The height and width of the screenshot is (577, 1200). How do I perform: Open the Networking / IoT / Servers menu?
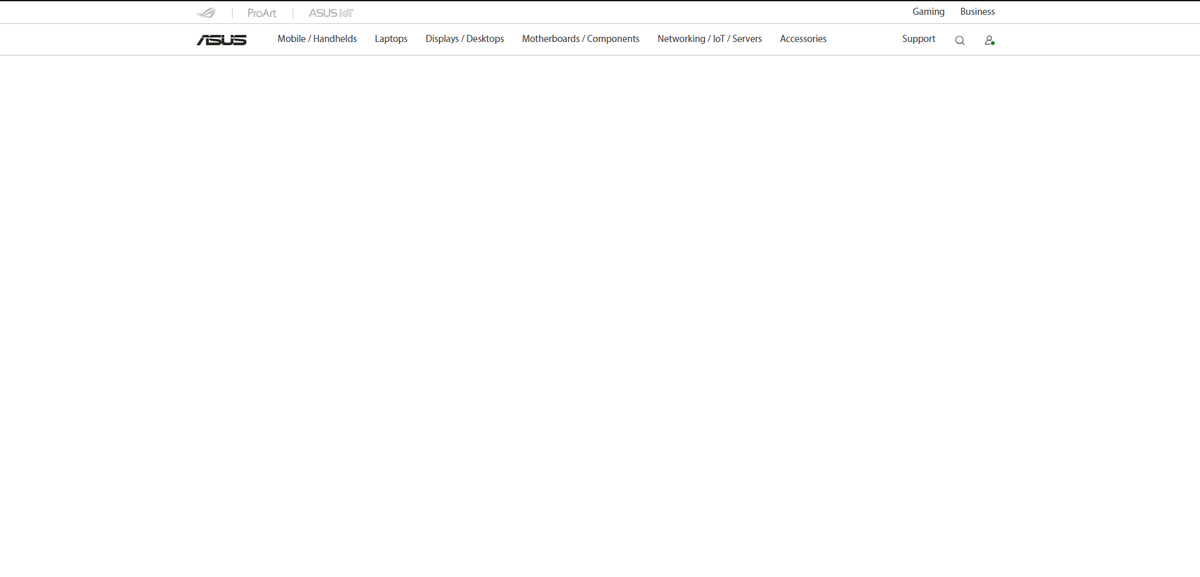(x=710, y=39)
